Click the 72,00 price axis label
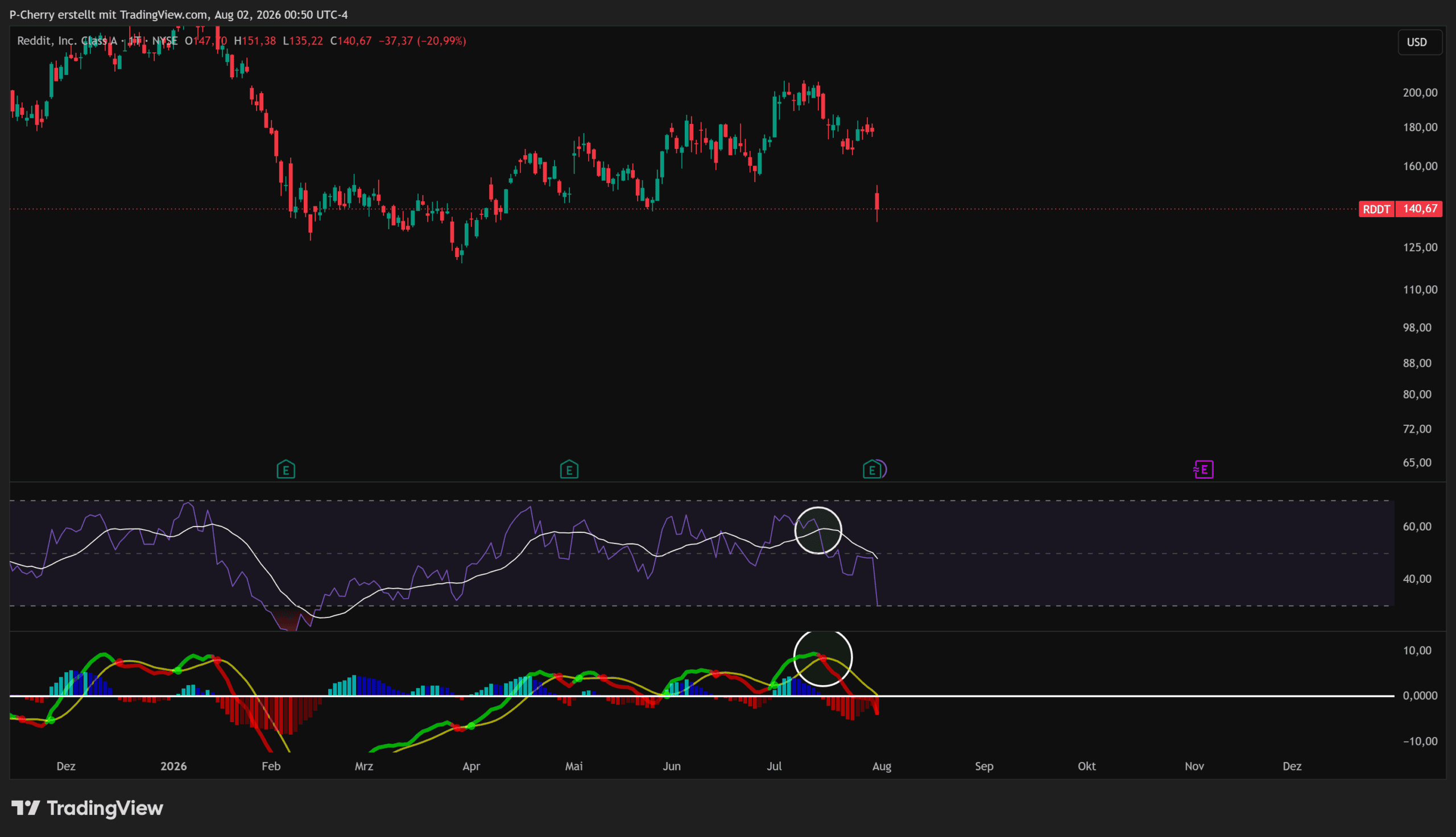 [1417, 429]
